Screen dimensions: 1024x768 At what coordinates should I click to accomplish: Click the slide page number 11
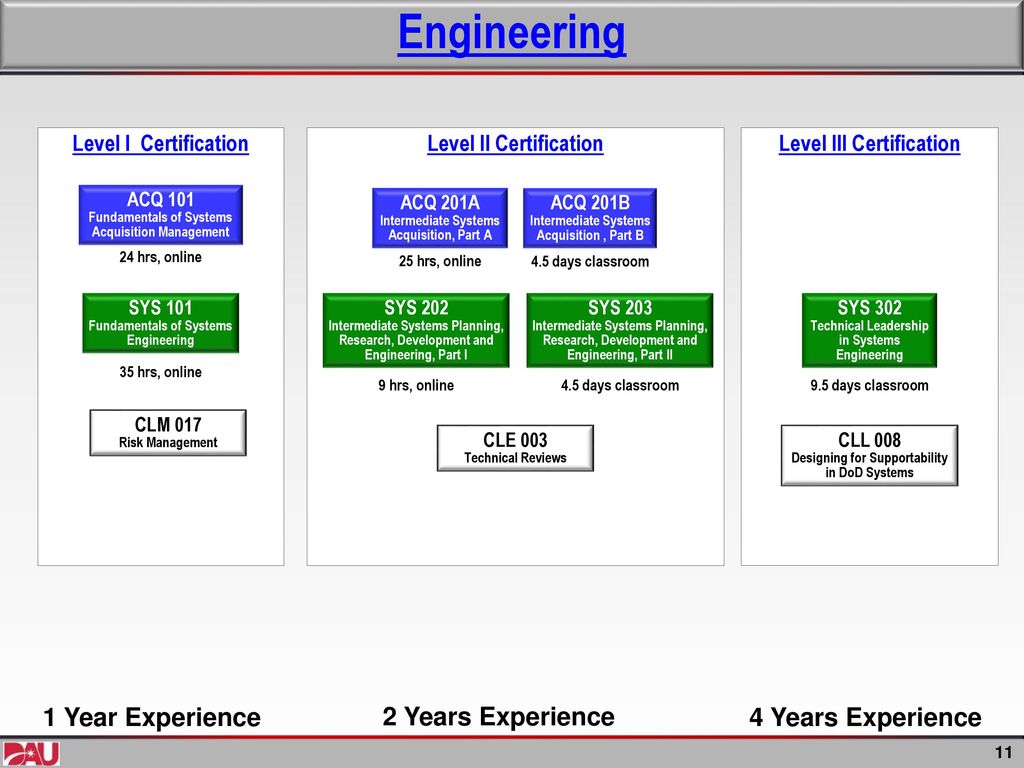[1004, 752]
